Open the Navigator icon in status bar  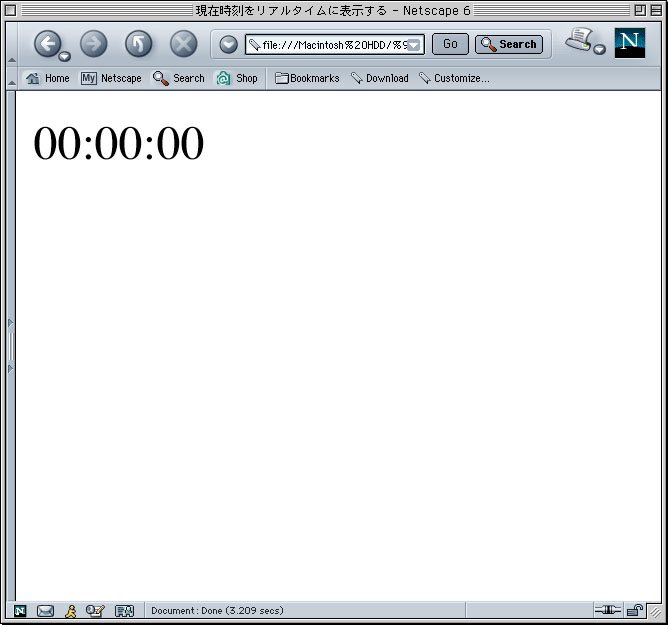[20, 611]
